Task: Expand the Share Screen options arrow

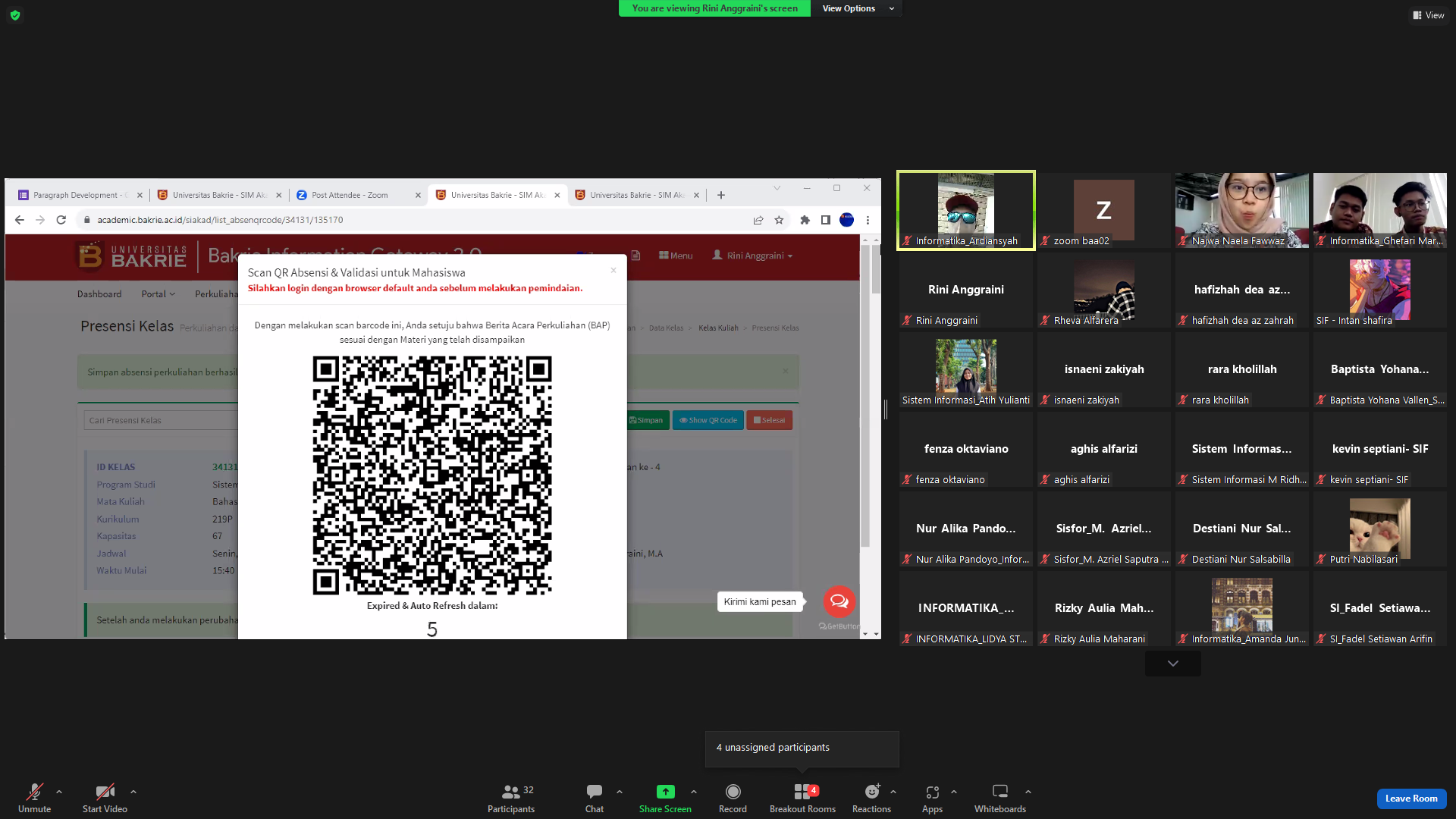Action: point(694,792)
